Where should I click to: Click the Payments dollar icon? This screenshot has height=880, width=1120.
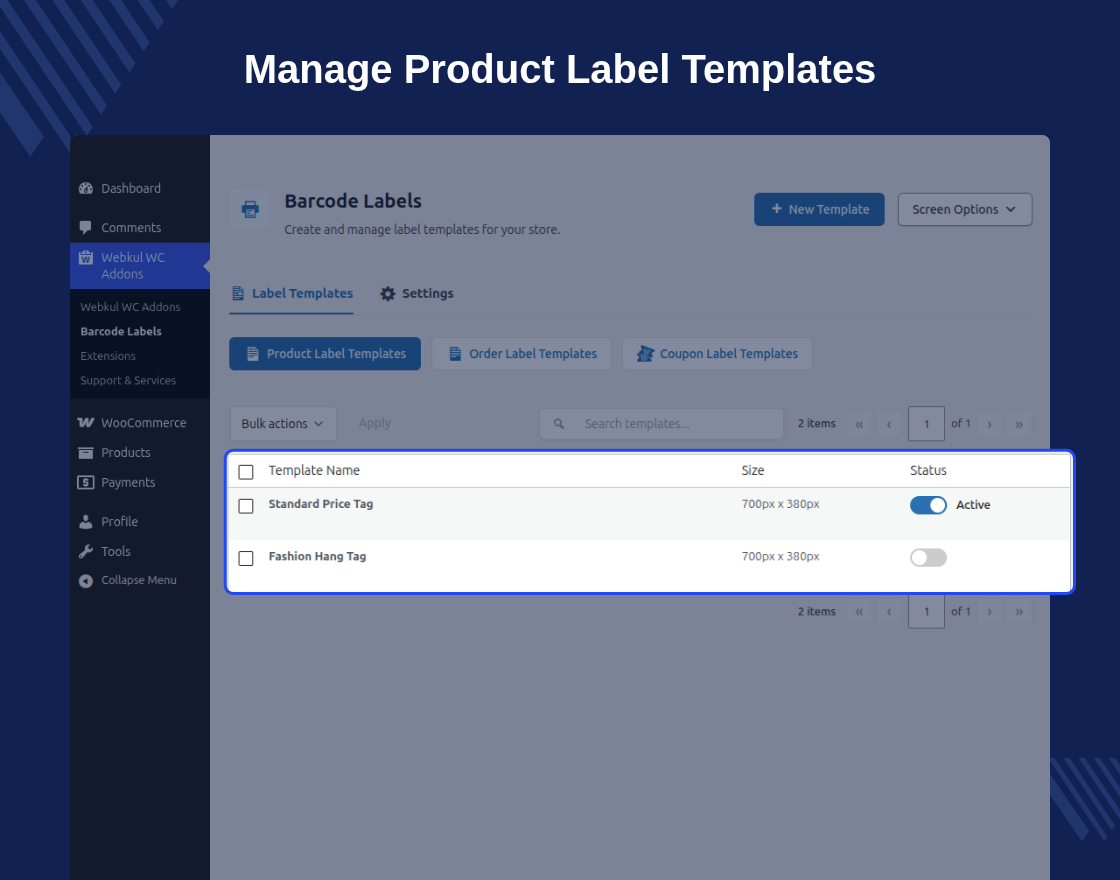86,483
